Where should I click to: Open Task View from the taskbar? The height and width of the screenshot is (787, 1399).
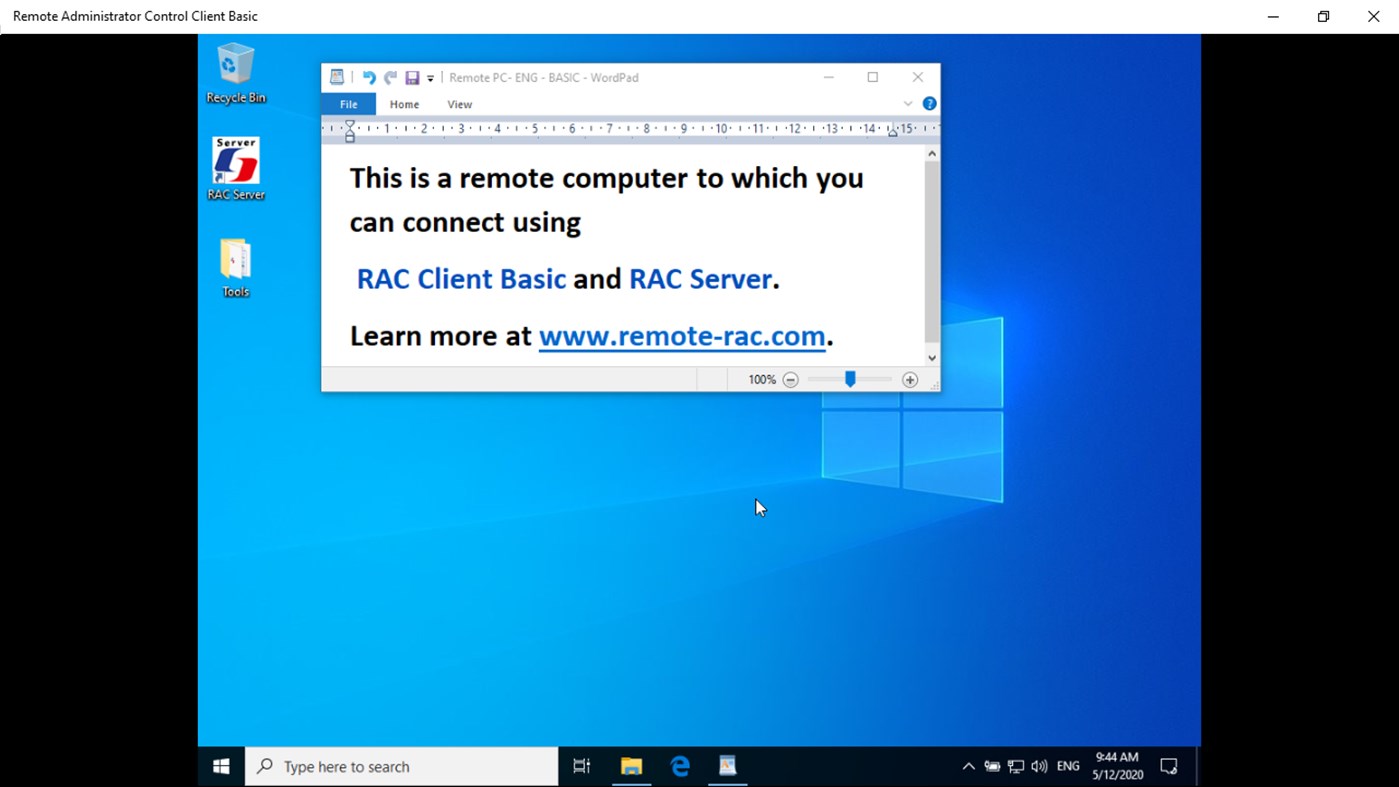tap(581, 766)
